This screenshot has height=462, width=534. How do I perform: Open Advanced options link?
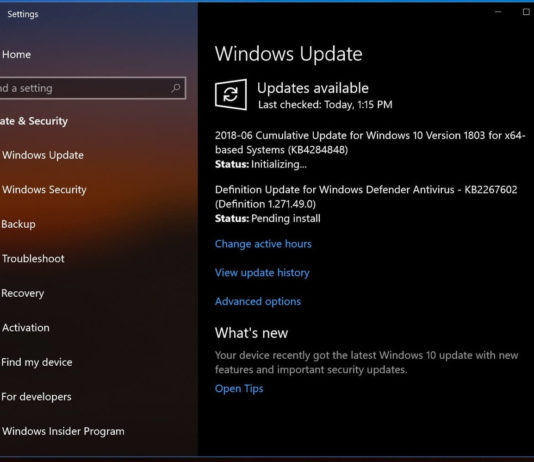click(x=258, y=301)
